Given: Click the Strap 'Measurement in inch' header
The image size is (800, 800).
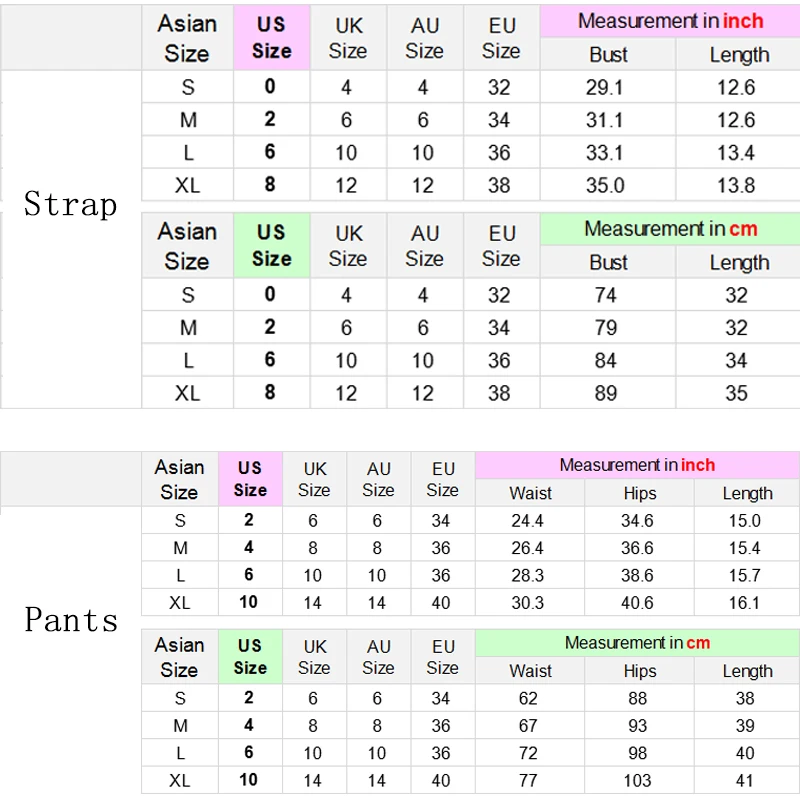Looking at the screenshot, I should [x=670, y=21].
